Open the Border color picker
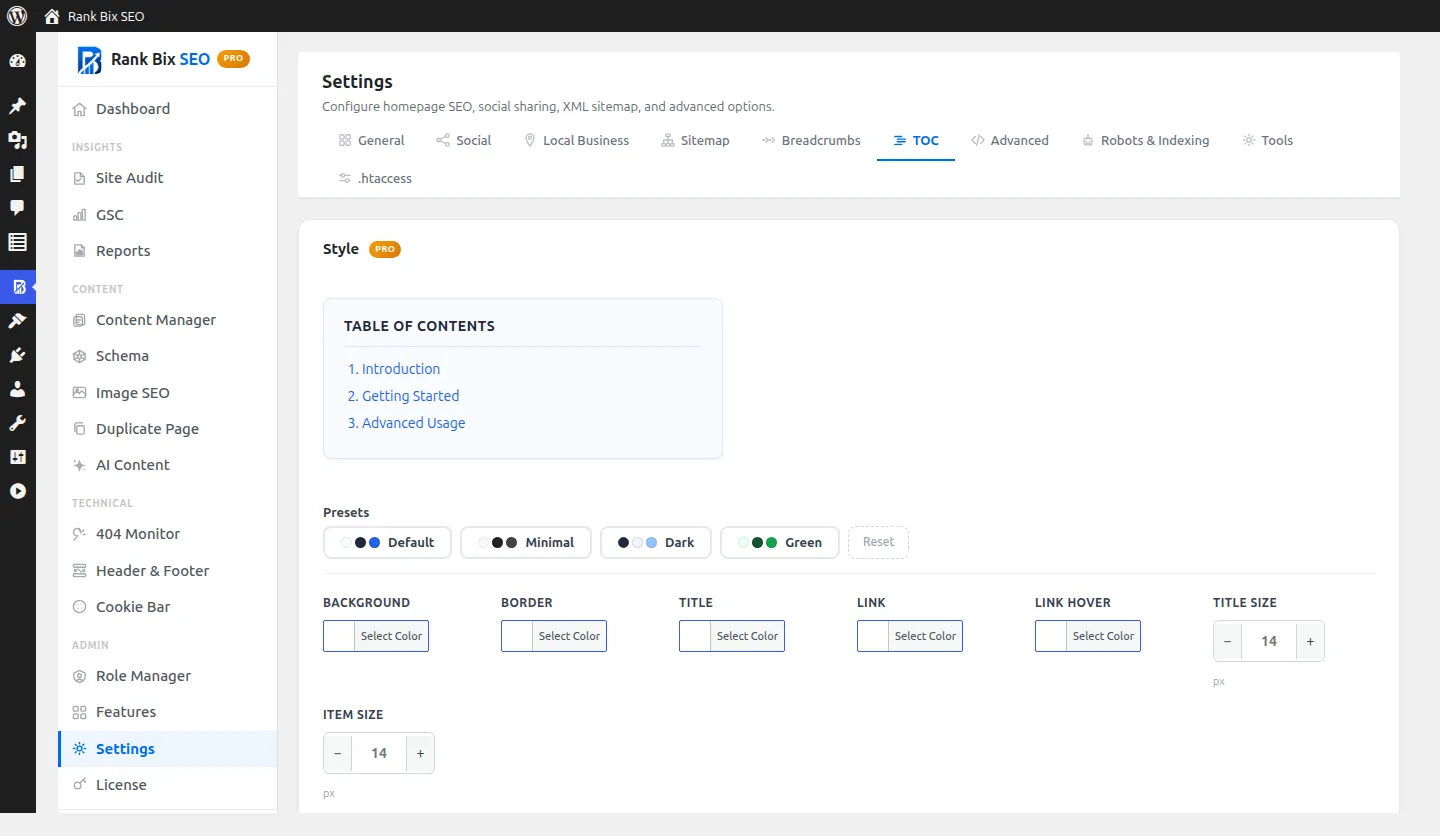Viewport: 1440px width, 836px height. [x=554, y=636]
